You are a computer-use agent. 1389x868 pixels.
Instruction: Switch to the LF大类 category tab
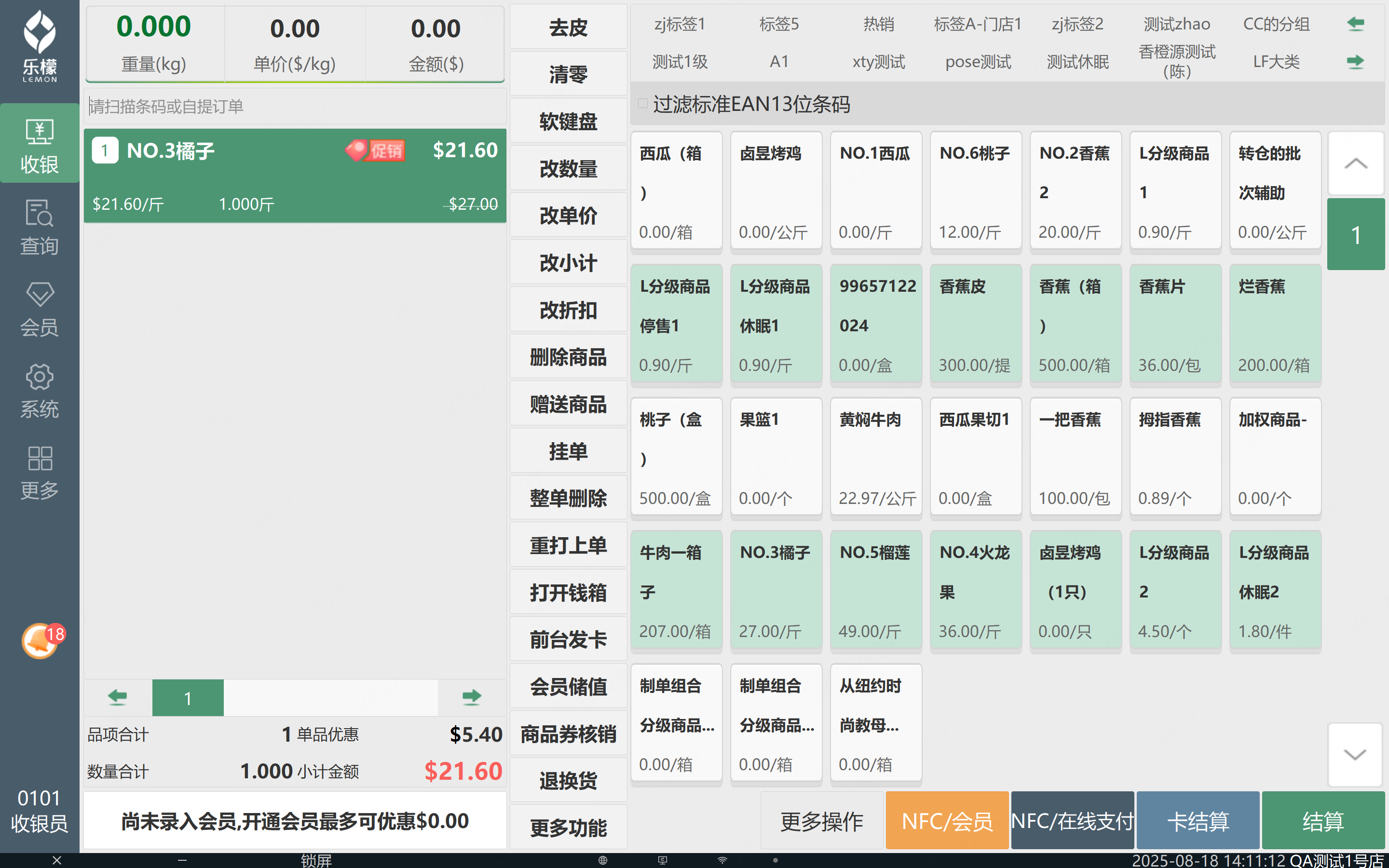pos(1275,61)
